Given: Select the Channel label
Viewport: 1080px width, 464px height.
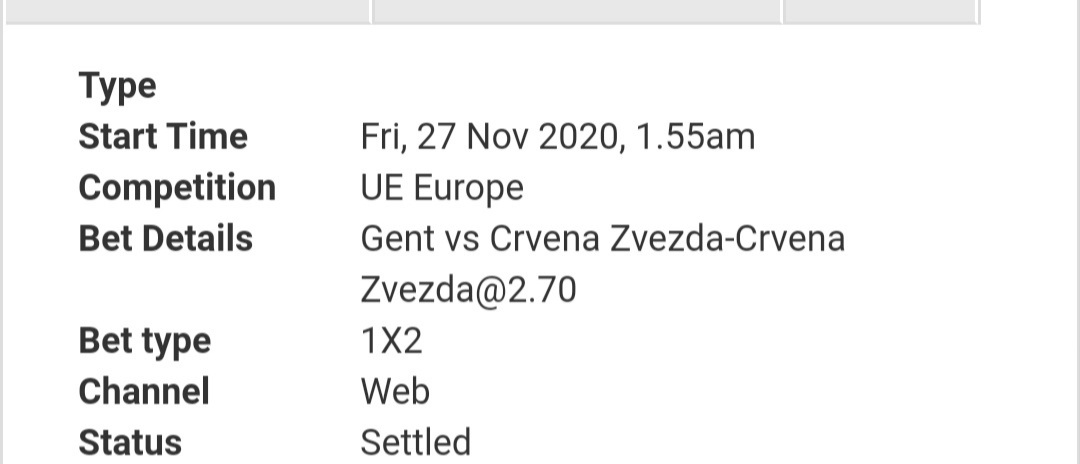Looking at the screenshot, I should point(144,391).
